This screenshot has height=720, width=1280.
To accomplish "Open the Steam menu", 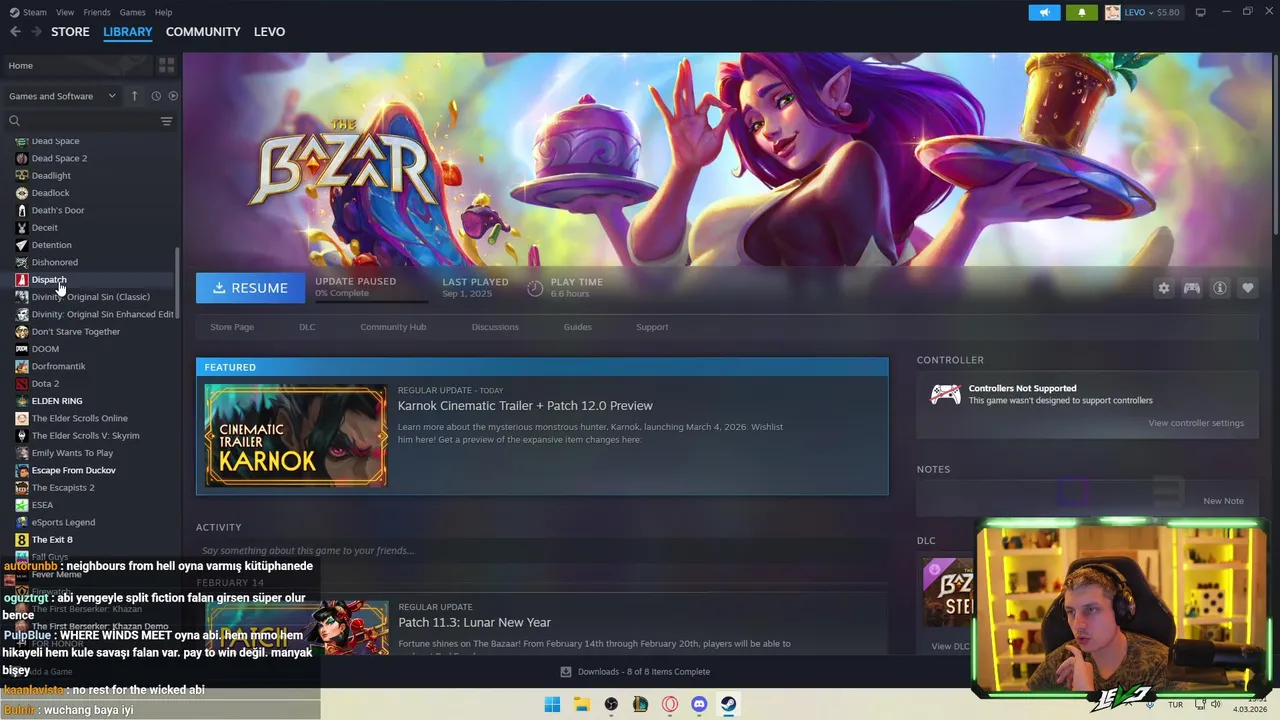I will (35, 12).
